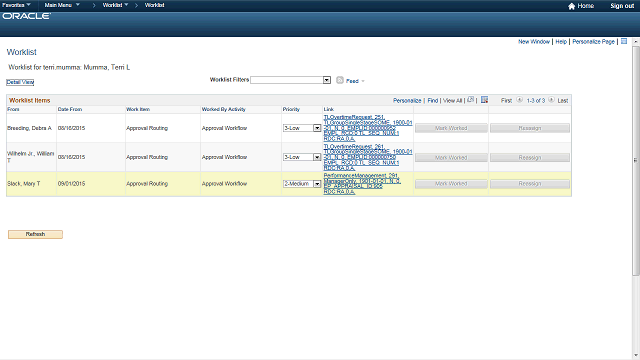The height and width of the screenshot is (360, 640).
Task: Click Sign out
Action: (x=622, y=6)
